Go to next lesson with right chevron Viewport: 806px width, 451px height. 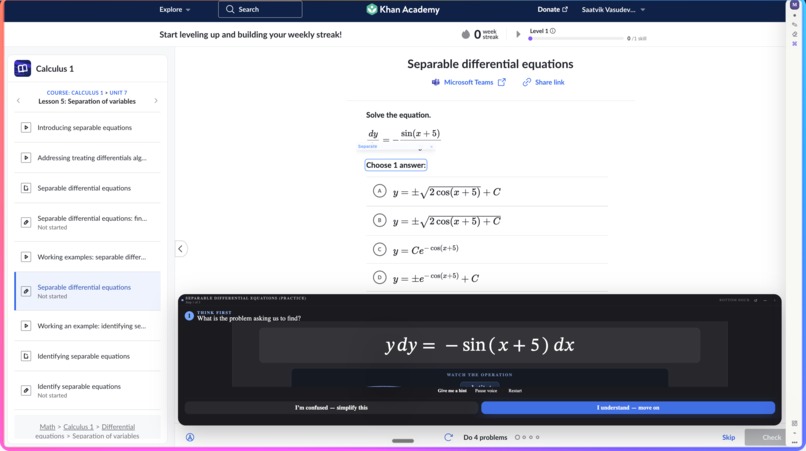pos(156,101)
